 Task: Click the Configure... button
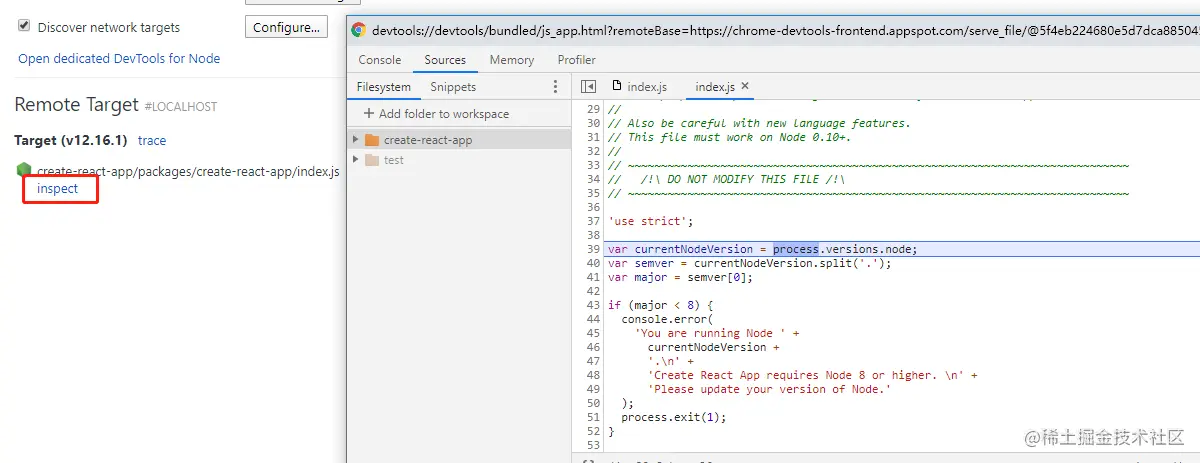tap(286, 27)
